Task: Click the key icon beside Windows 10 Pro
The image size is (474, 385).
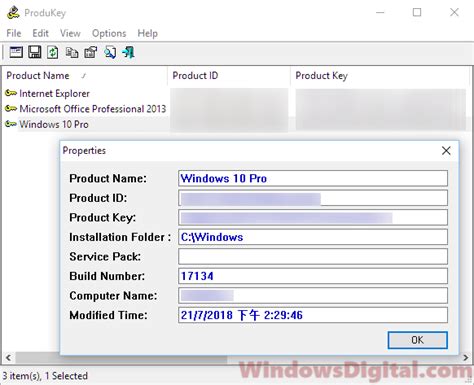Action: pos(11,124)
